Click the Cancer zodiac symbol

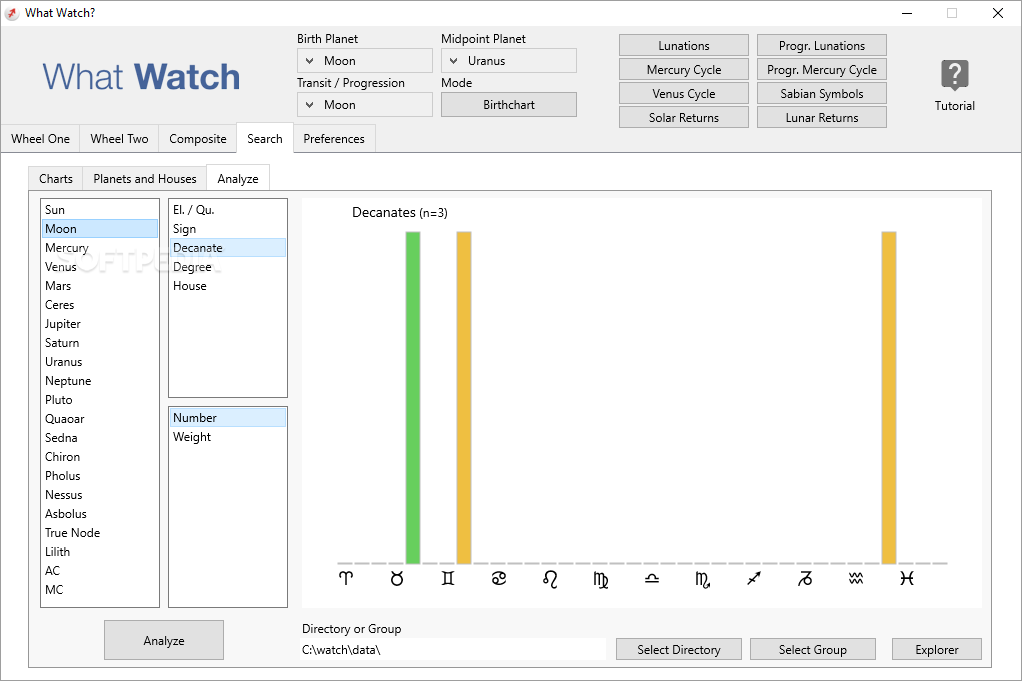[499, 578]
